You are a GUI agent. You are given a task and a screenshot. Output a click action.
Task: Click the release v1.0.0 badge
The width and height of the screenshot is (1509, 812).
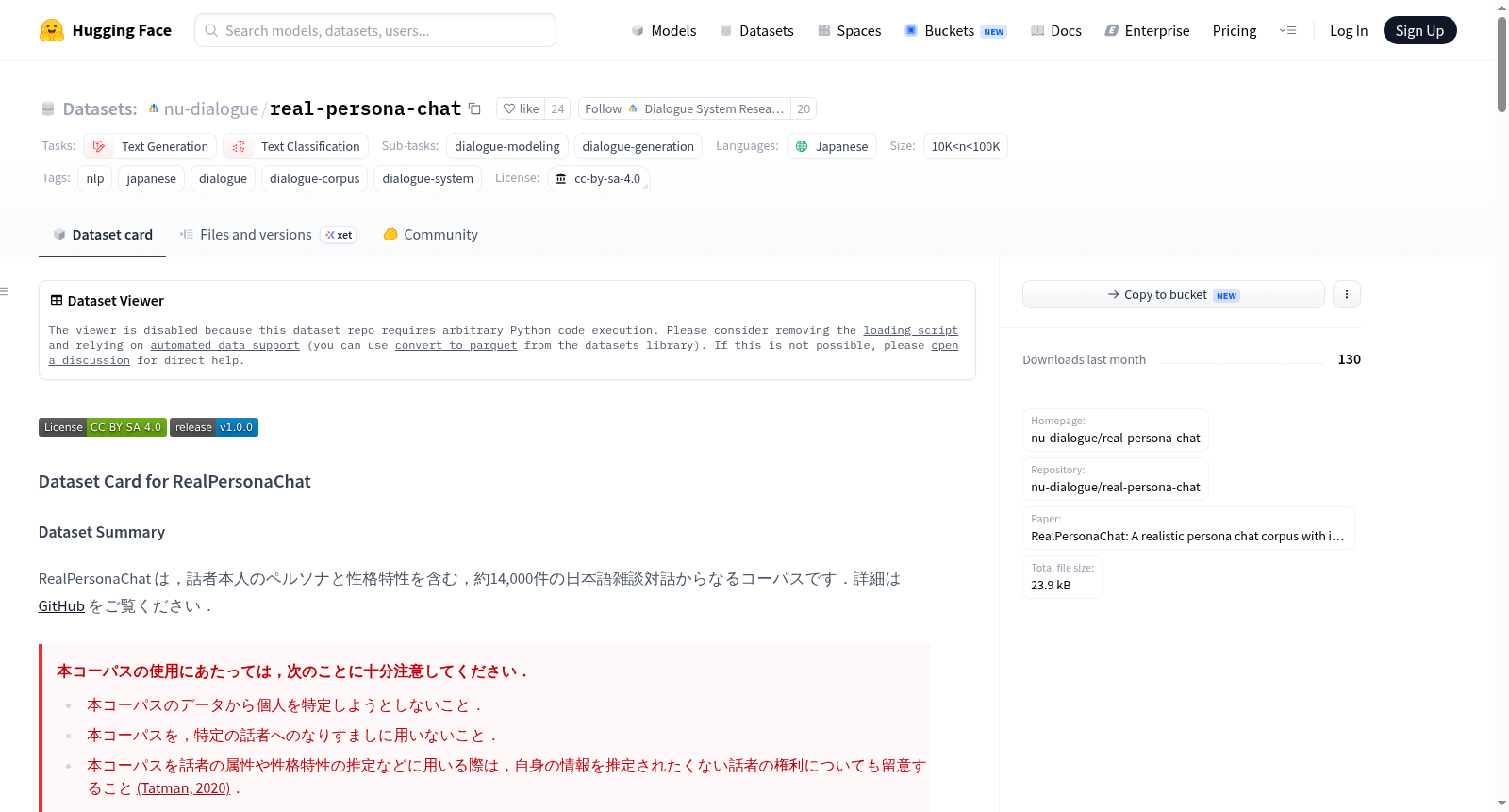(x=214, y=427)
